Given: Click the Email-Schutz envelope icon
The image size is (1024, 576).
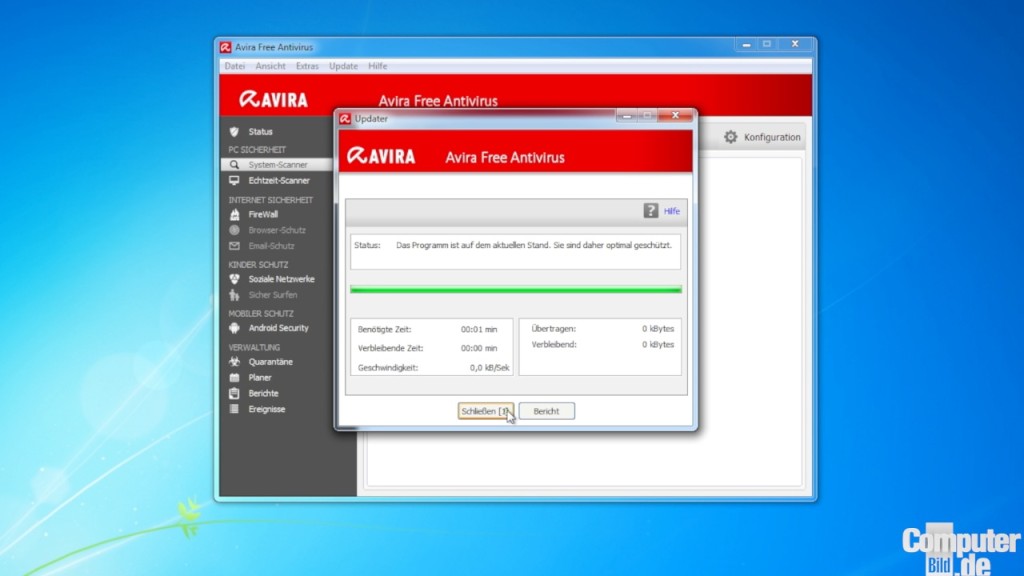Looking at the screenshot, I should [234, 246].
